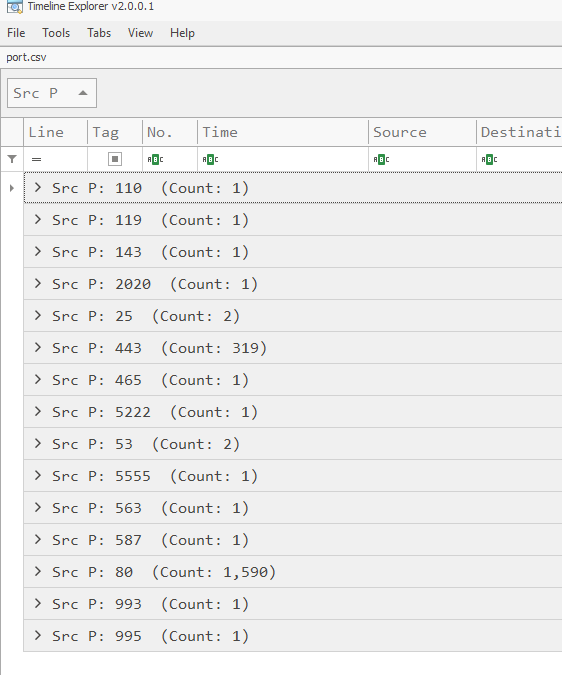Viewport: 562px width, 675px height.
Task: Expand the Src P: 143 group
Action: tap(38, 251)
